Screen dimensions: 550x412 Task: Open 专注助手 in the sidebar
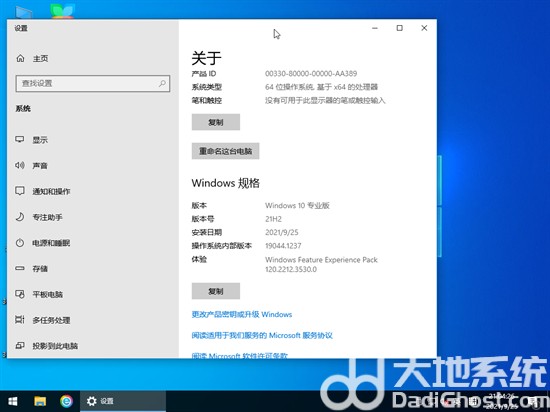pos(47,217)
